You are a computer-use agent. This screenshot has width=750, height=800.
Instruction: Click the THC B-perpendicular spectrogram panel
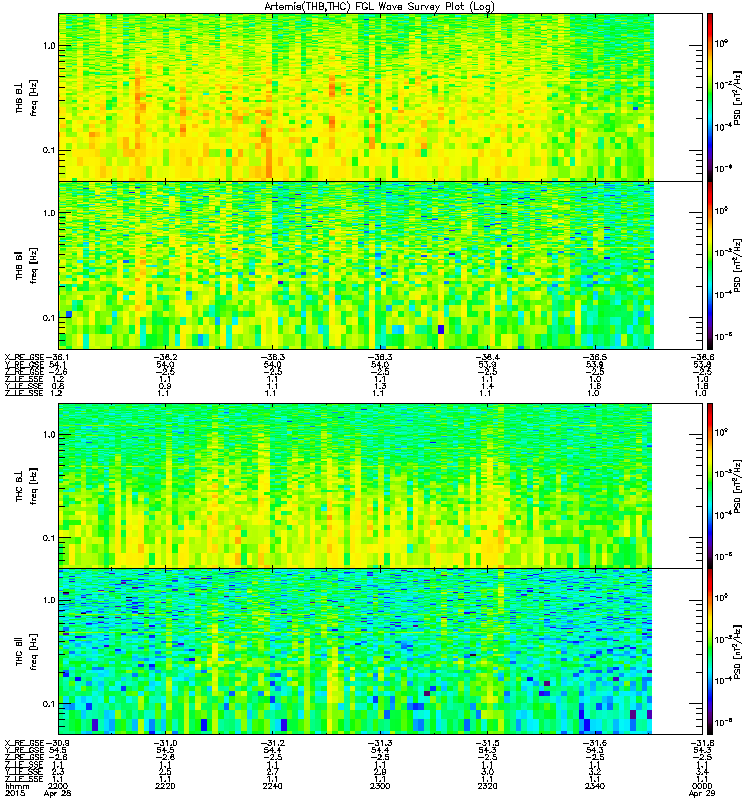(x=380, y=485)
